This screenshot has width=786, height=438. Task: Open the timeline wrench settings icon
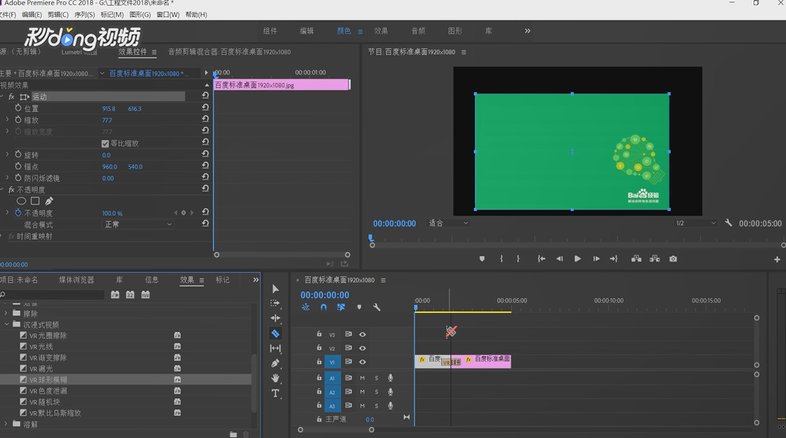pos(376,307)
